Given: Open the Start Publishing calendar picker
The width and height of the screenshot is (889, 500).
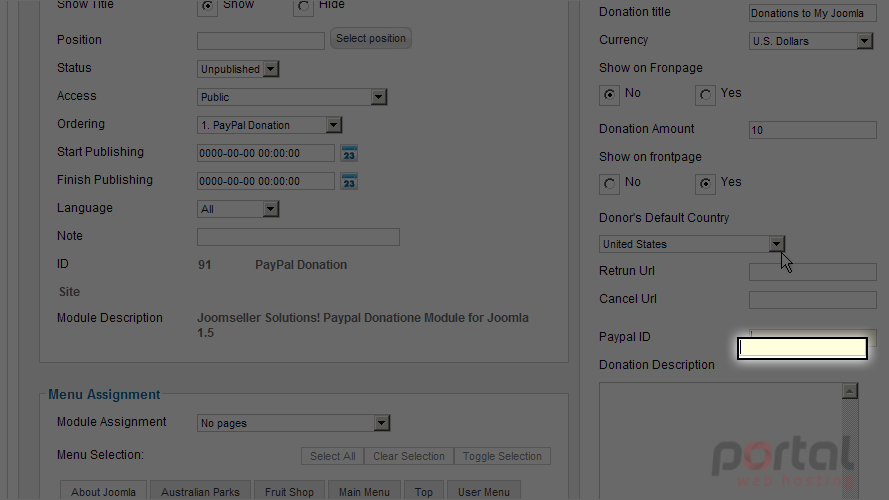Looking at the screenshot, I should 349,153.
